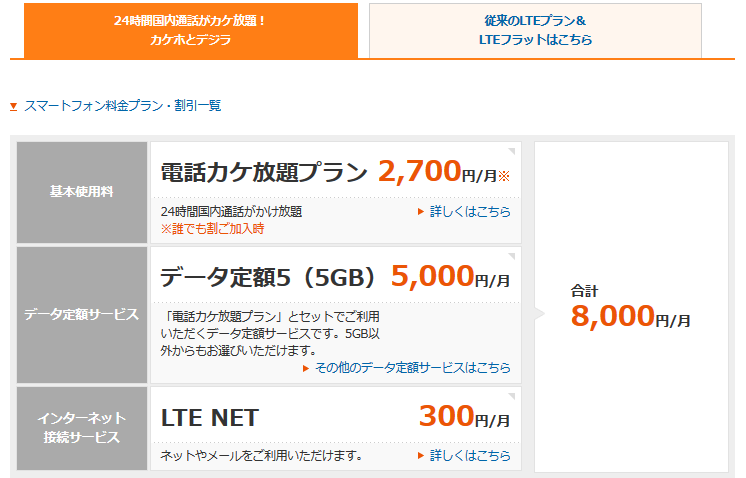Click corner triangle on データ定額5 box
The image size is (746, 478).
pyautogui.click(x=512, y=256)
